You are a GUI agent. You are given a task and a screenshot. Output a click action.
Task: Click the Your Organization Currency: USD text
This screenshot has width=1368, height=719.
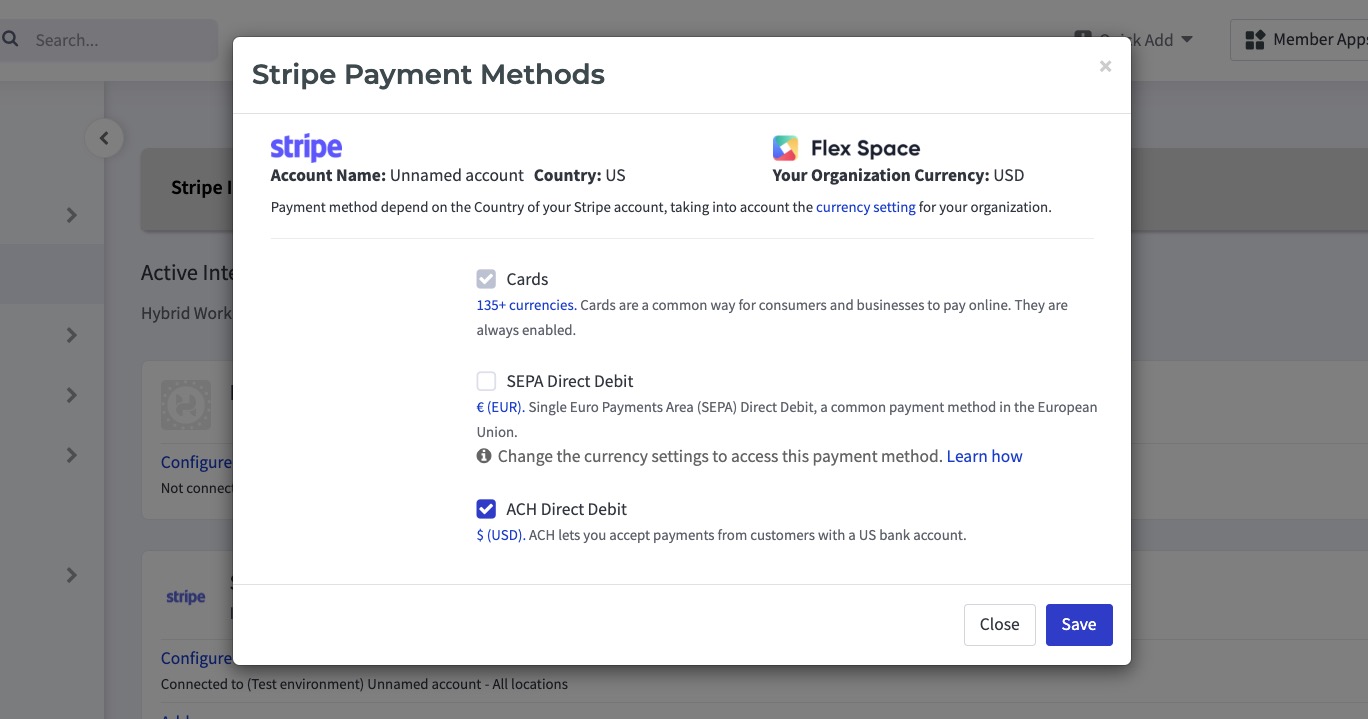(899, 175)
